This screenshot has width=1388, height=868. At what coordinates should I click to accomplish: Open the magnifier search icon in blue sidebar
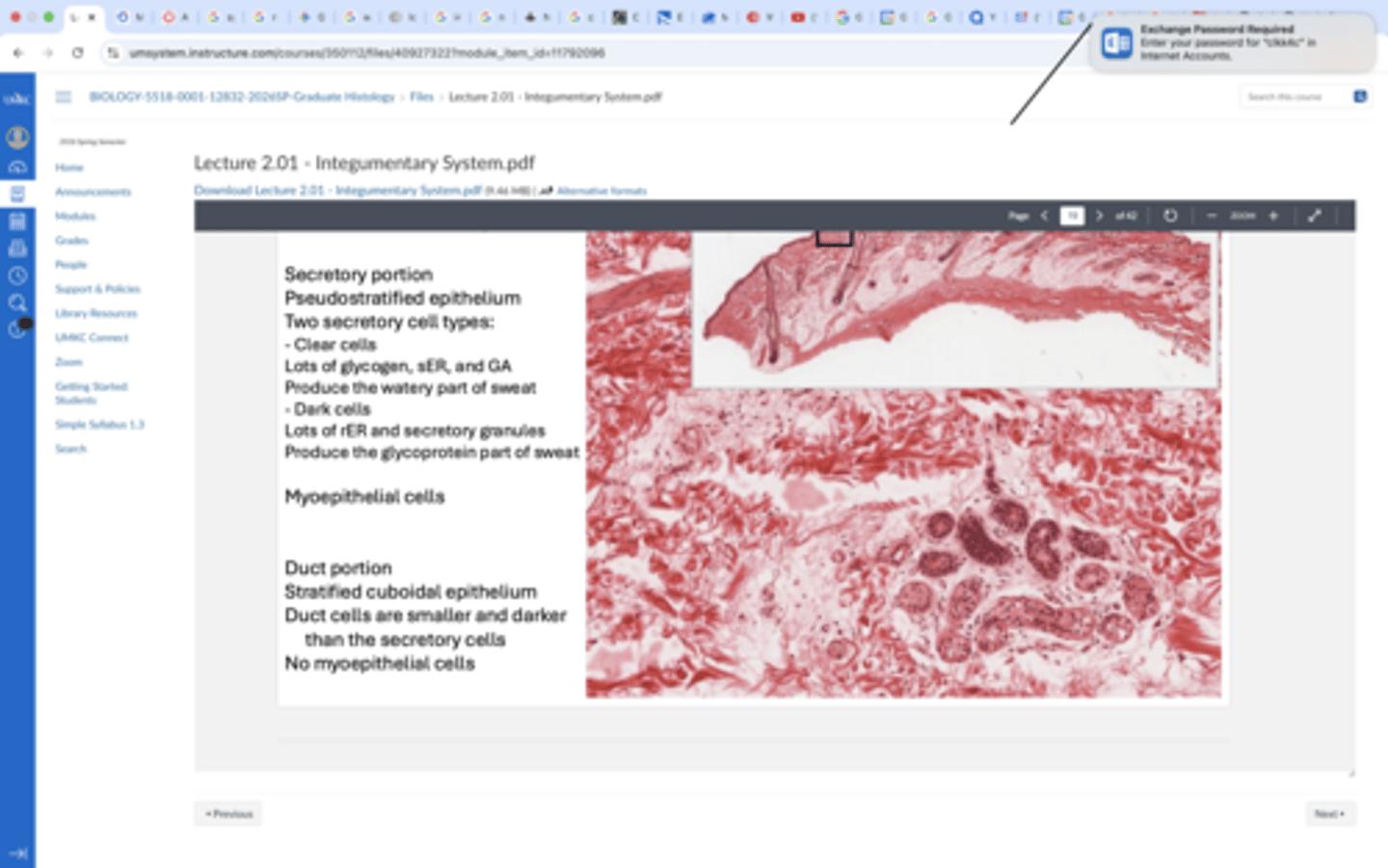[x=17, y=302]
